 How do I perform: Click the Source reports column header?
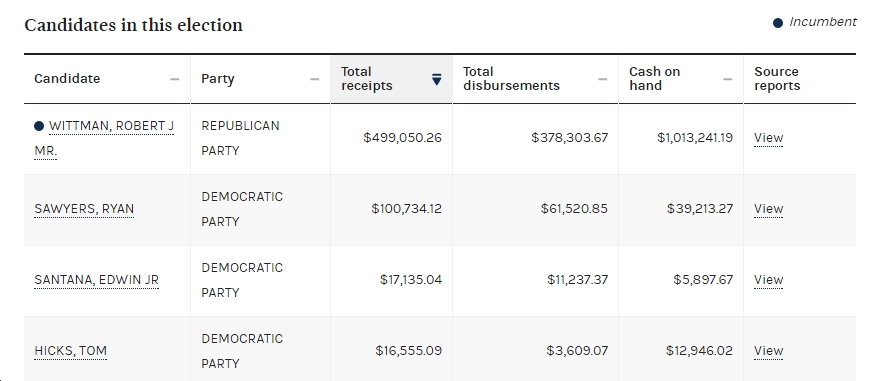click(800, 79)
